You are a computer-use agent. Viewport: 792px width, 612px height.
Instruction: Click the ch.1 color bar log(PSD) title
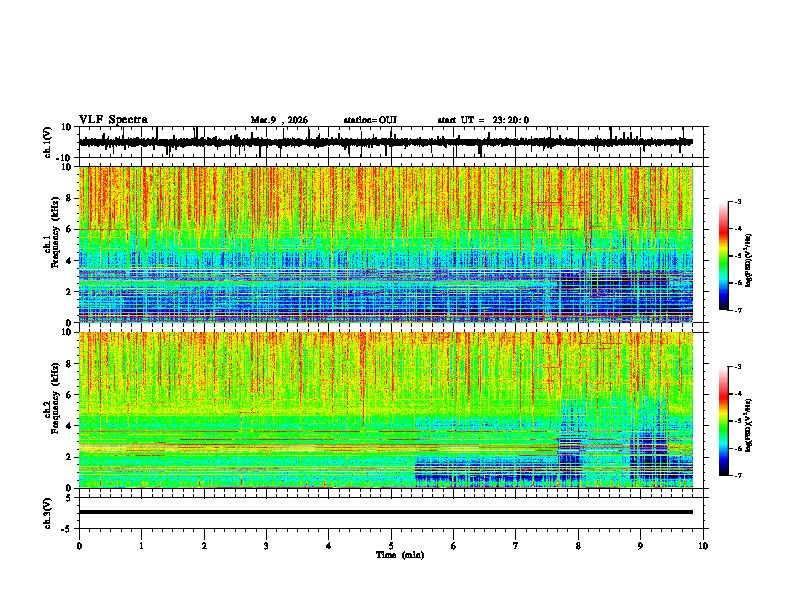[749, 261]
